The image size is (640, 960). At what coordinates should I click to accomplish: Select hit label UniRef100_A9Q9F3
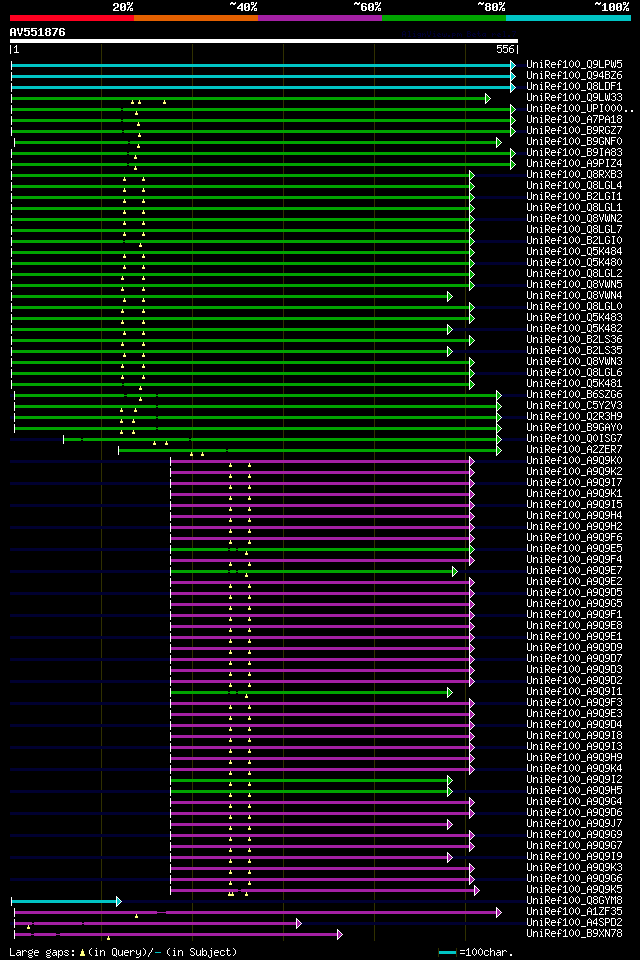click(574, 703)
